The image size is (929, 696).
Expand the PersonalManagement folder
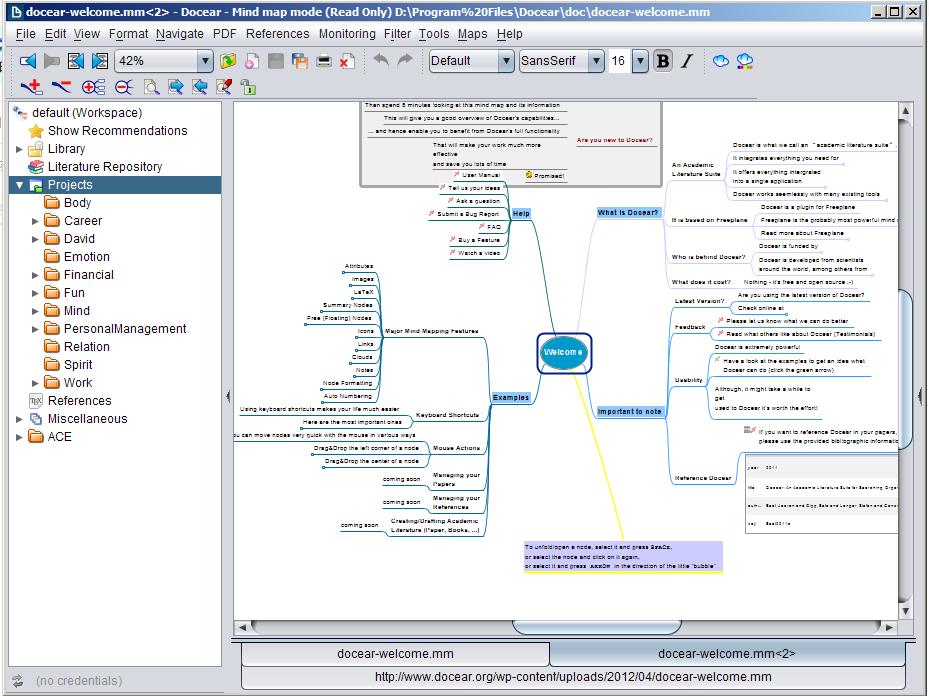[35, 329]
